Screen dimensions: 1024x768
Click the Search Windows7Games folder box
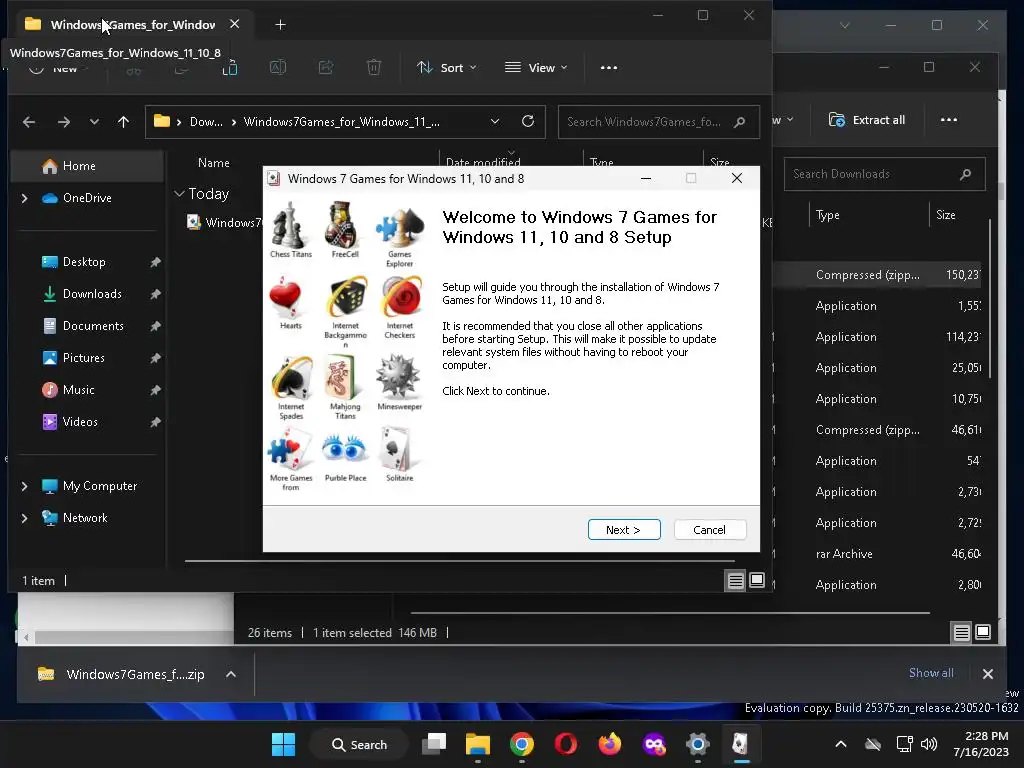coord(658,122)
